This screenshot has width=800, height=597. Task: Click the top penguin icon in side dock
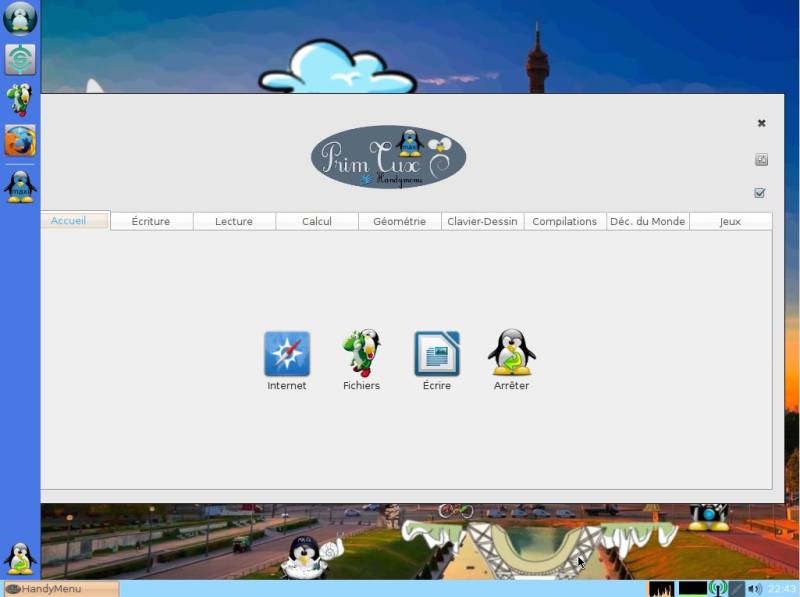tap(20, 18)
